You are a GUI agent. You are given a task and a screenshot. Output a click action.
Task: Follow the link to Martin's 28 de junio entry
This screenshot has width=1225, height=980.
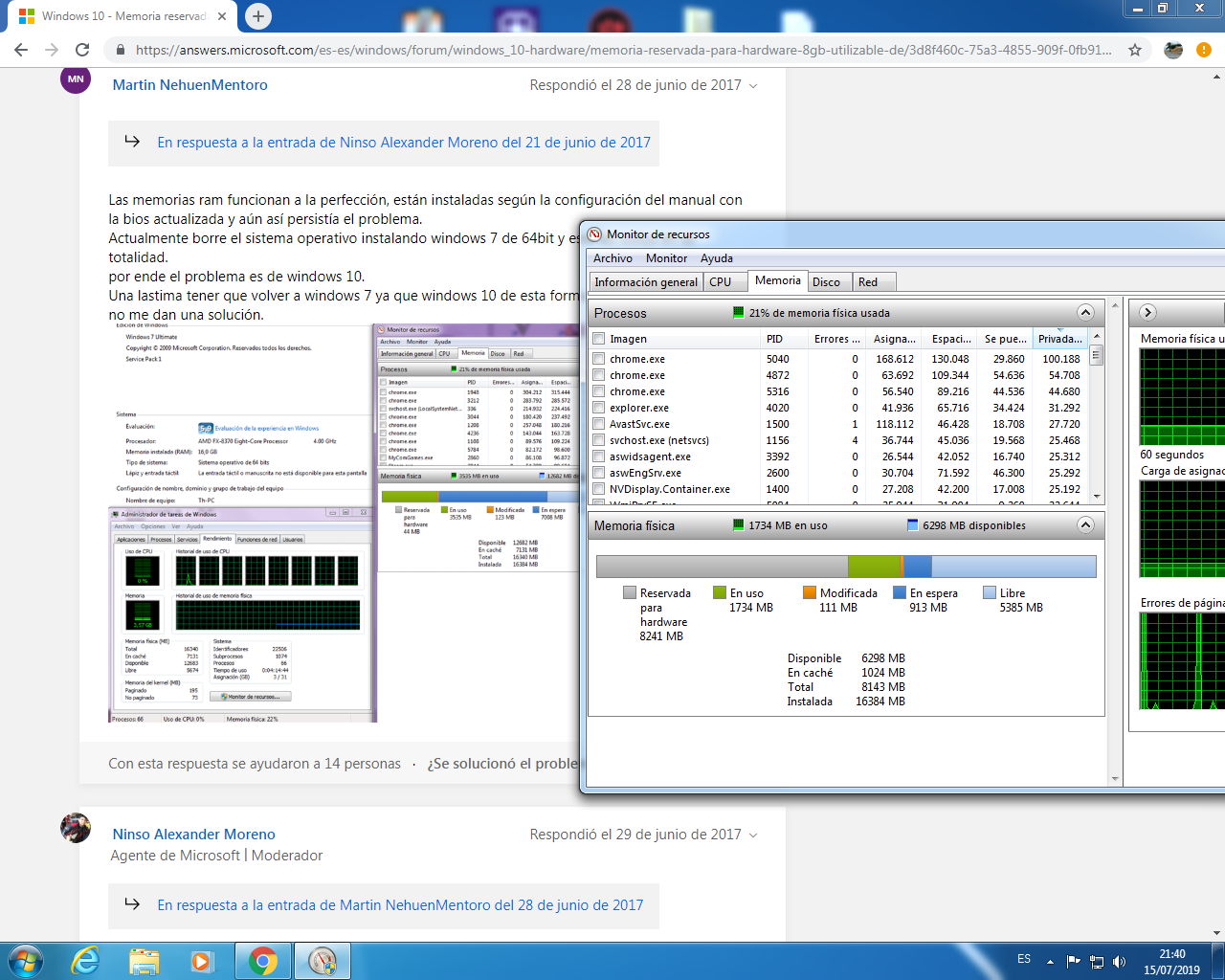pyautogui.click(x=400, y=905)
